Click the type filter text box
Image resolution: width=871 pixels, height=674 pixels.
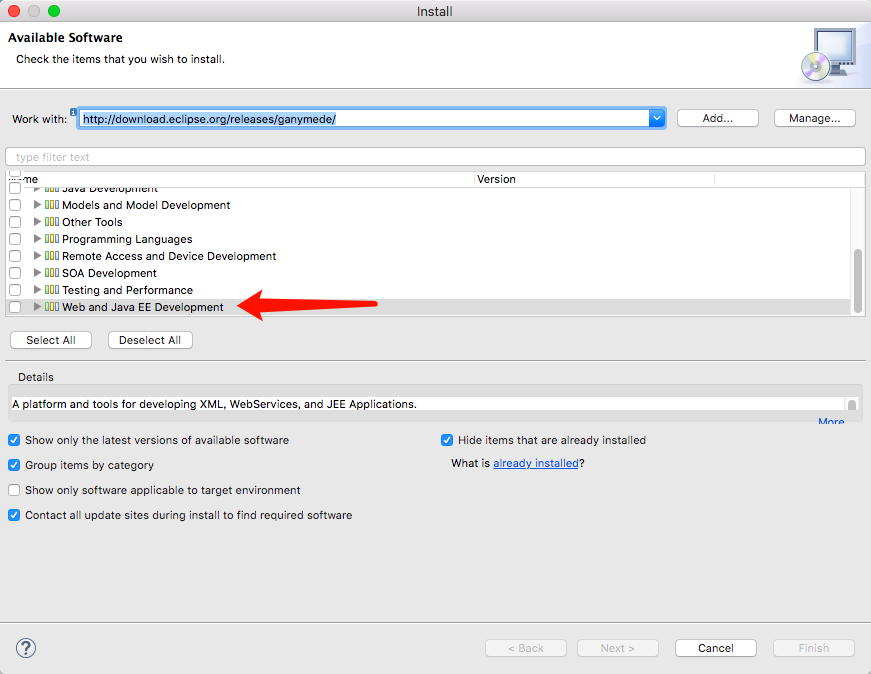coord(435,157)
